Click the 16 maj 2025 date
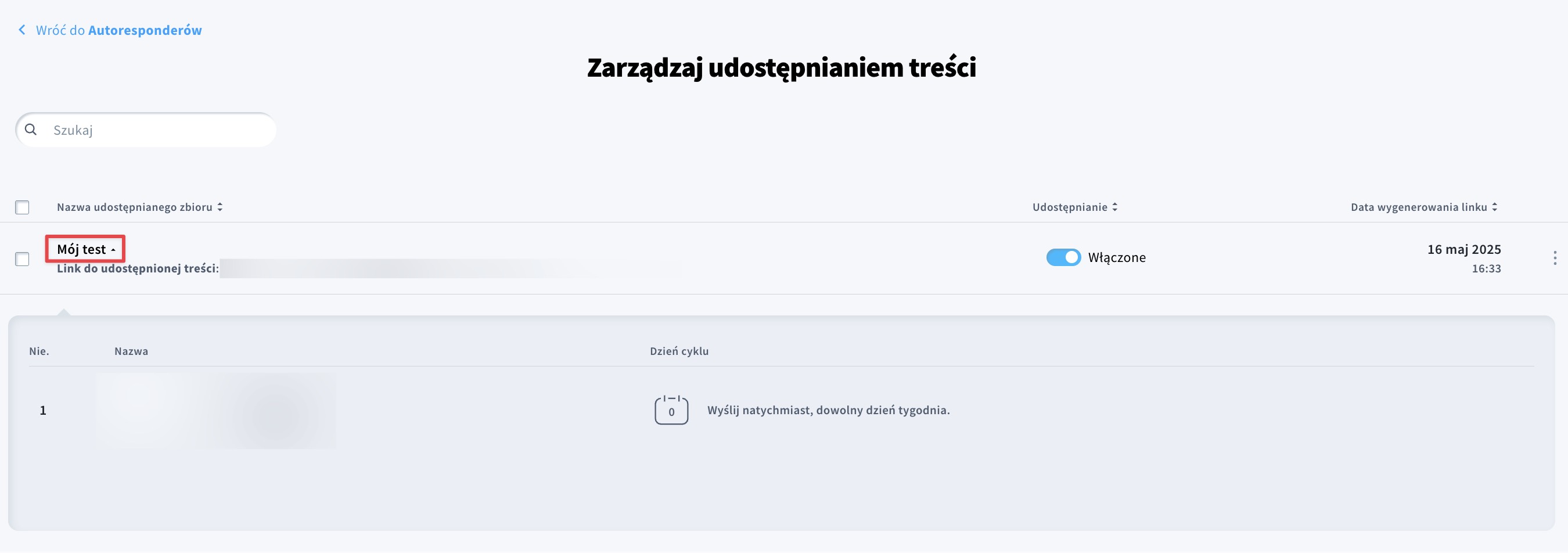This screenshot has width=1568, height=553. pyautogui.click(x=1464, y=249)
